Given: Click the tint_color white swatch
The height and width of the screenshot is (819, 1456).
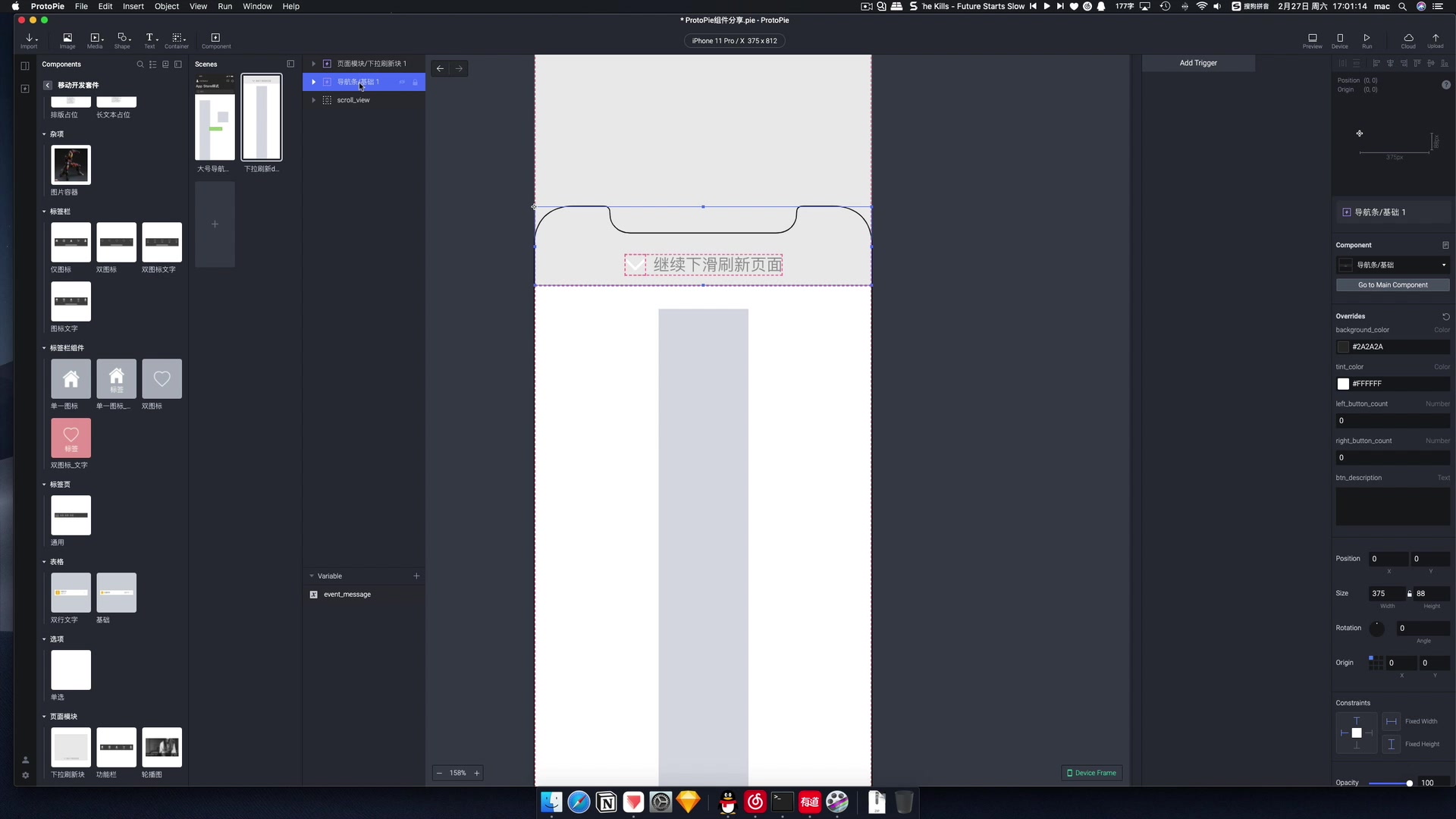Looking at the screenshot, I should pyautogui.click(x=1343, y=384).
